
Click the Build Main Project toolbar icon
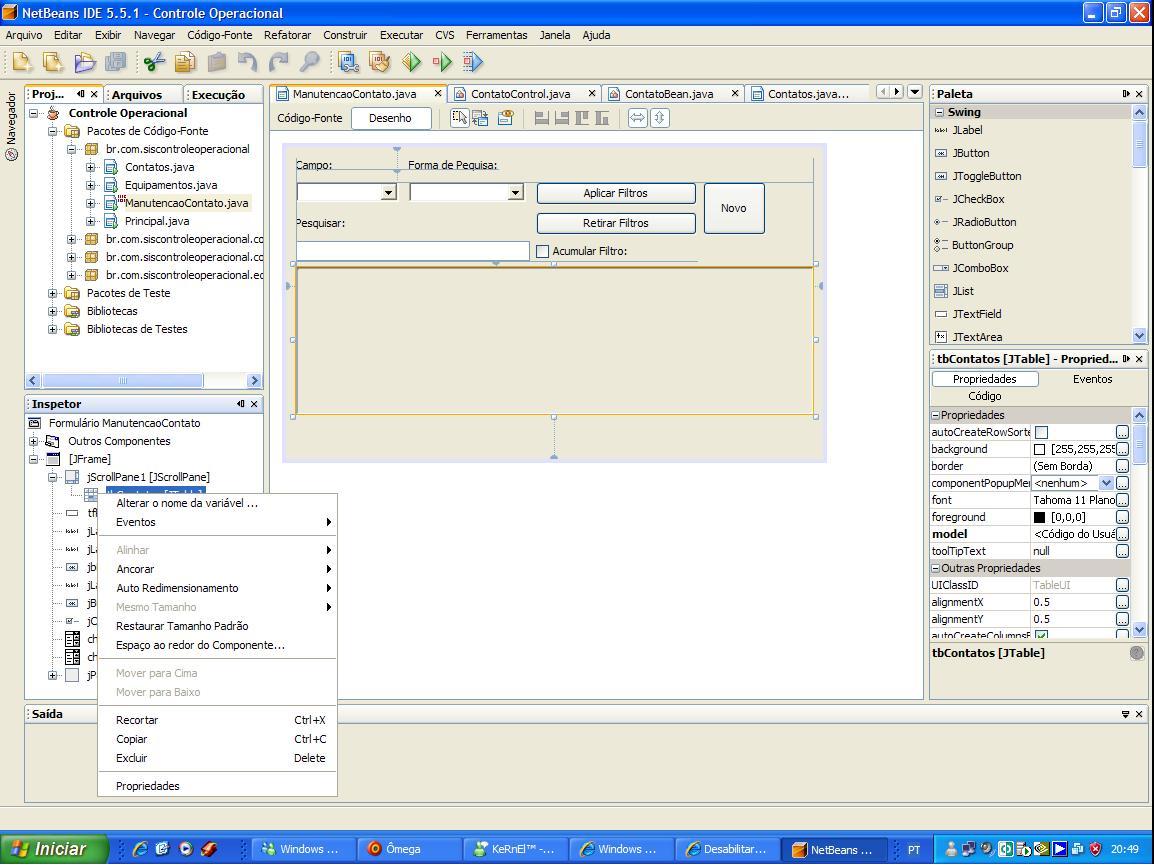coord(348,63)
